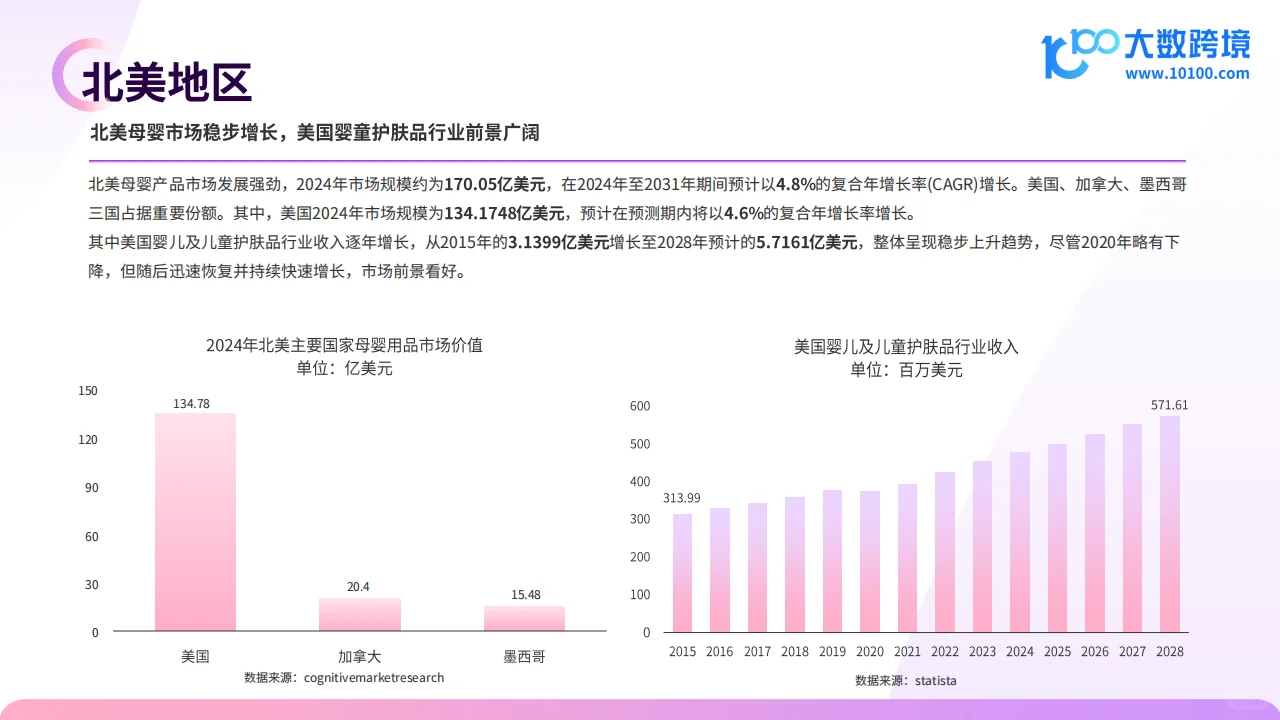Image resolution: width=1280 pixels, height=720 pixels.
Task: Click the purple divider line under the subtitle
Action: (x=638, y=158)
